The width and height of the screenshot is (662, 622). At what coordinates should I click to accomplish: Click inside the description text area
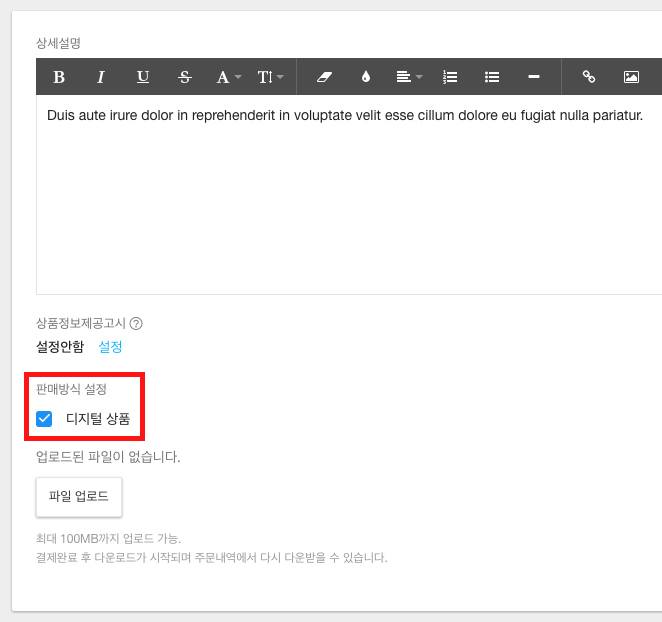349,194
